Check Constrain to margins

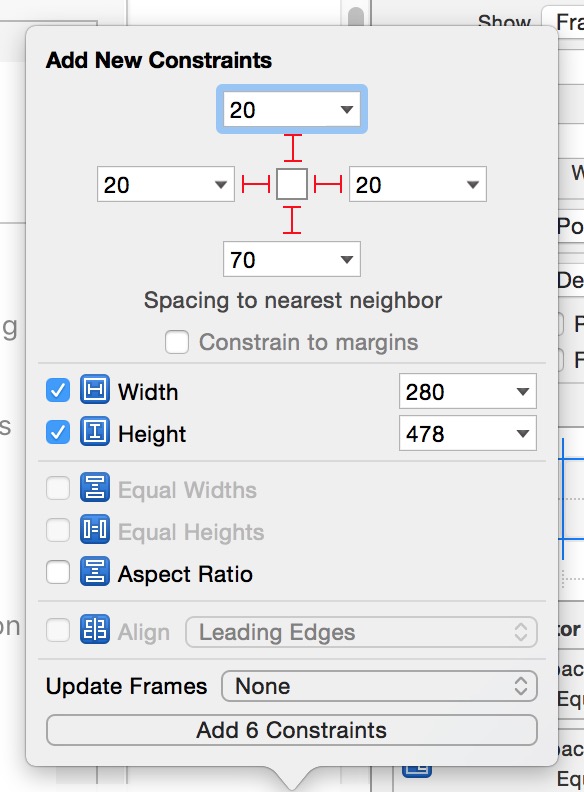point(177,342)
